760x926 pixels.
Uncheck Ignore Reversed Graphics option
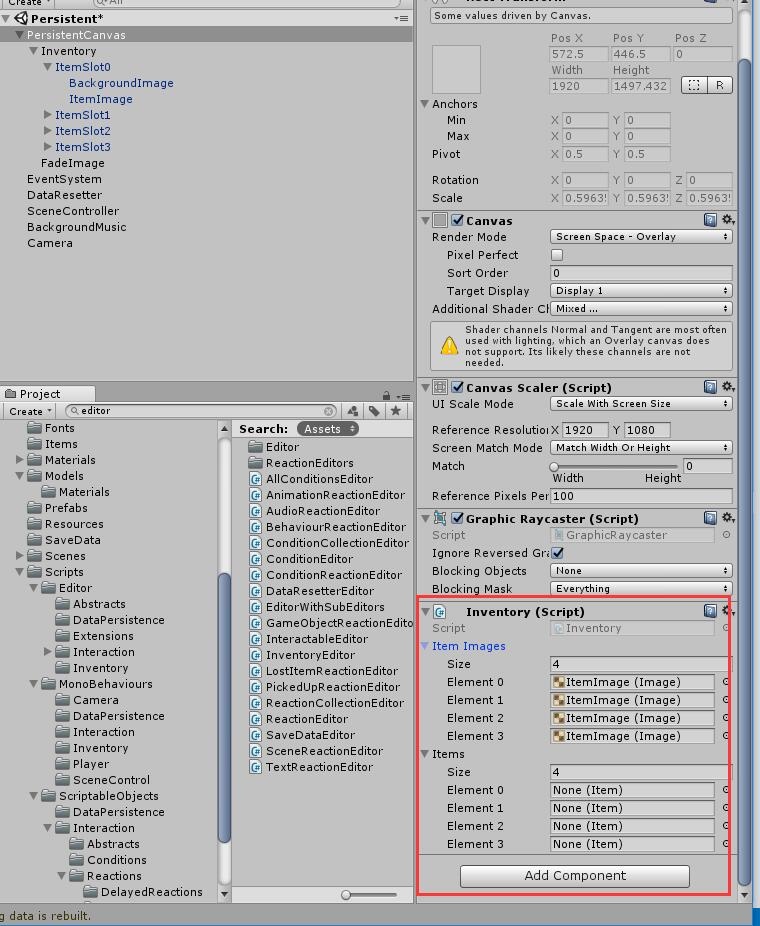click(x=557, y=553)
